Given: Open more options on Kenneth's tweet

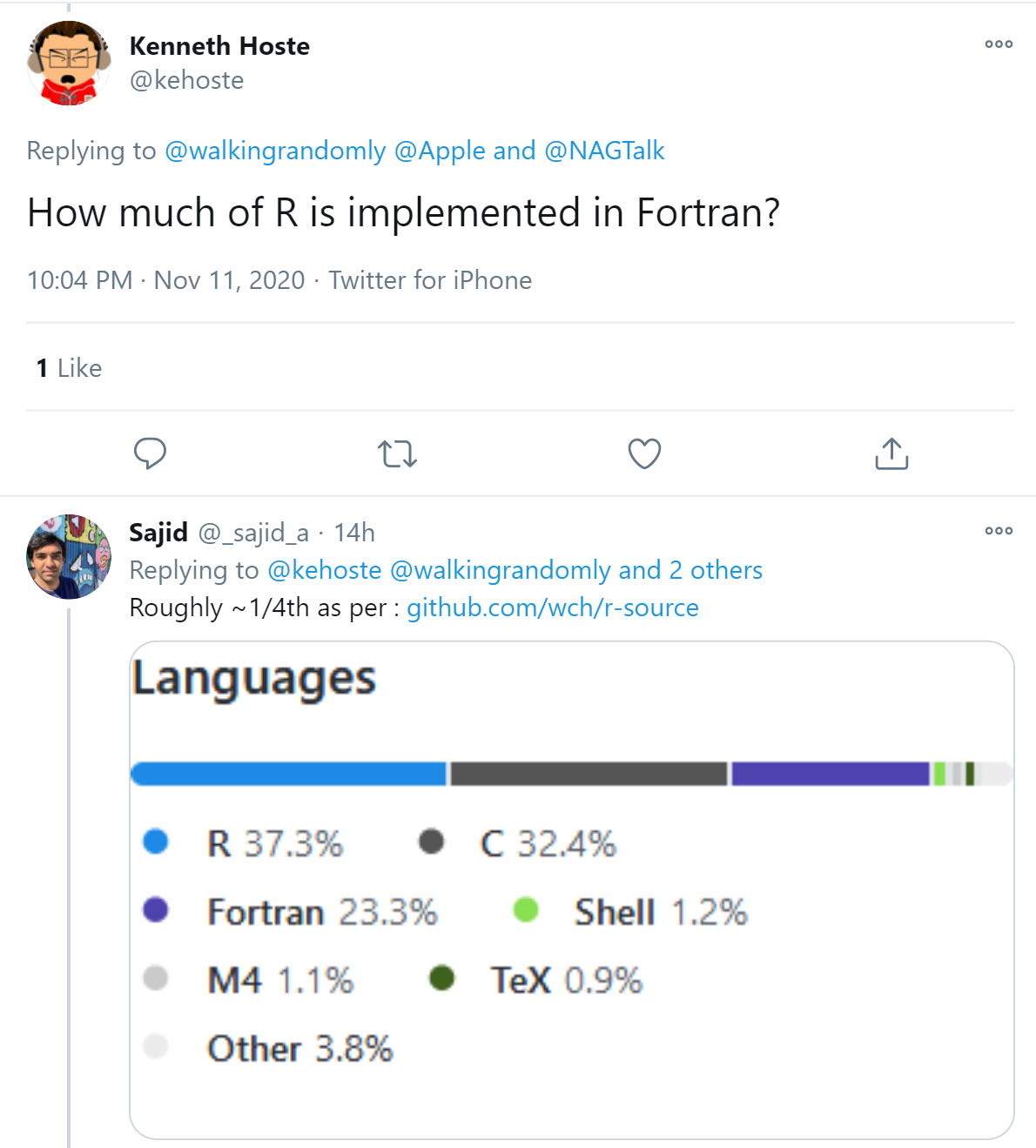Looking at the screenshot, I should pos(998,44).
